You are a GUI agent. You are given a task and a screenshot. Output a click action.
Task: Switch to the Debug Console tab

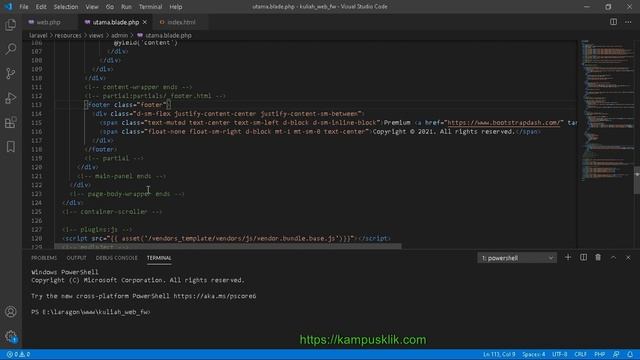click(116, 258)
